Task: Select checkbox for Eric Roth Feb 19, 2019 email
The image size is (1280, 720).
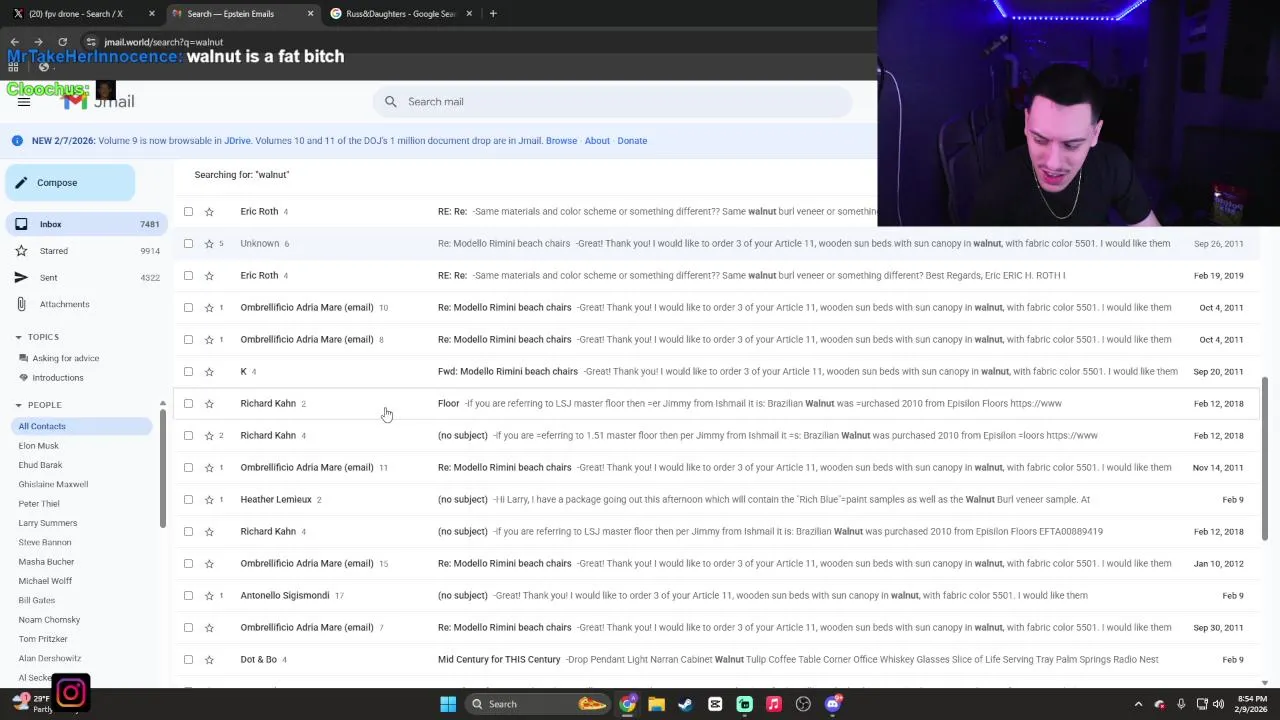Action: pos(188,275)
